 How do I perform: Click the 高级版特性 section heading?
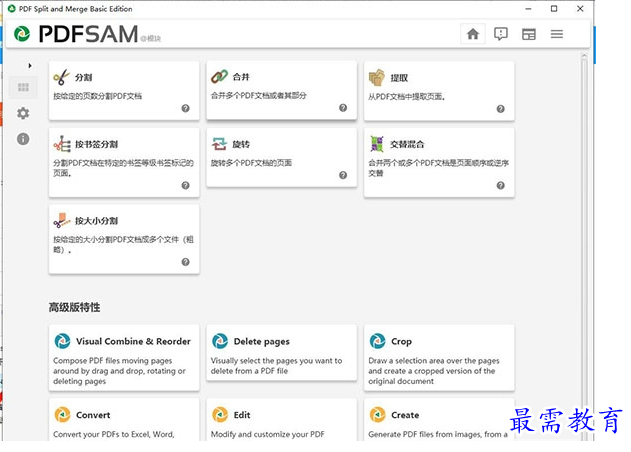74,307
